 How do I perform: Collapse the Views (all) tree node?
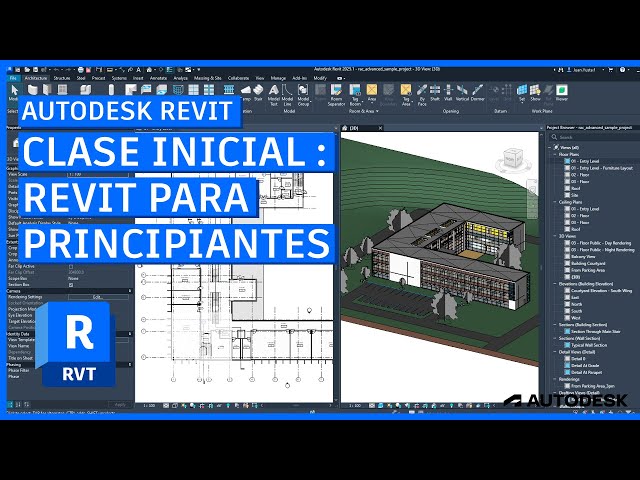coord(550,147)
